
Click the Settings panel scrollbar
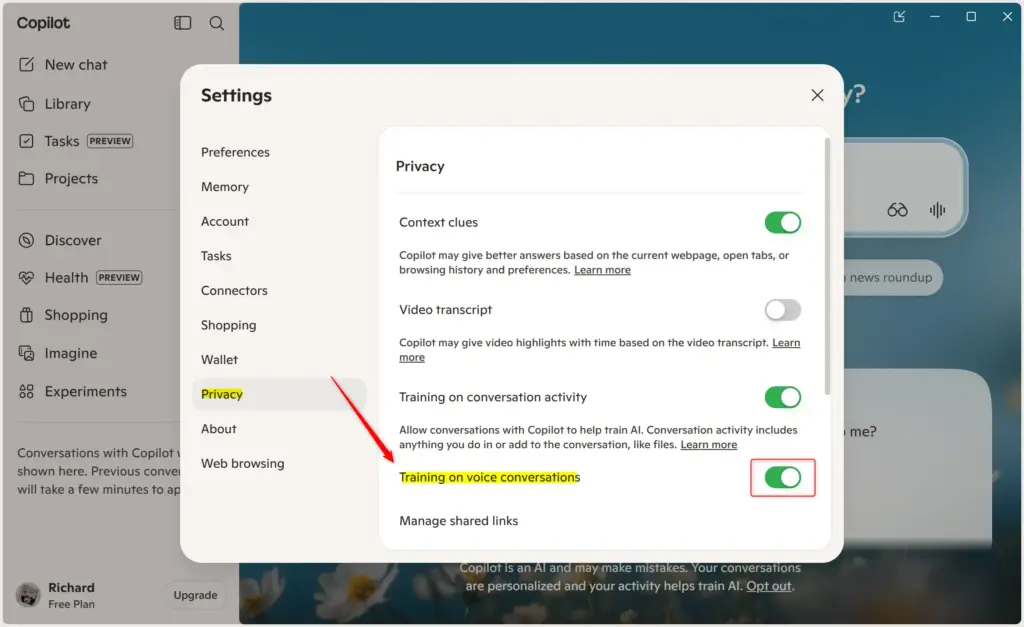click(827, 266)
